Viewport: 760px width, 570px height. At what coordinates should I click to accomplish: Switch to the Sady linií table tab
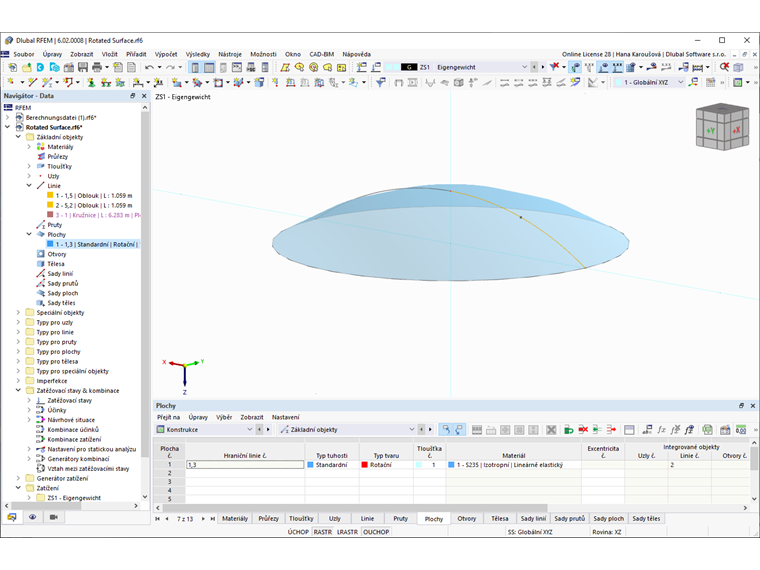pyautogui.click(x=533, y=519)
